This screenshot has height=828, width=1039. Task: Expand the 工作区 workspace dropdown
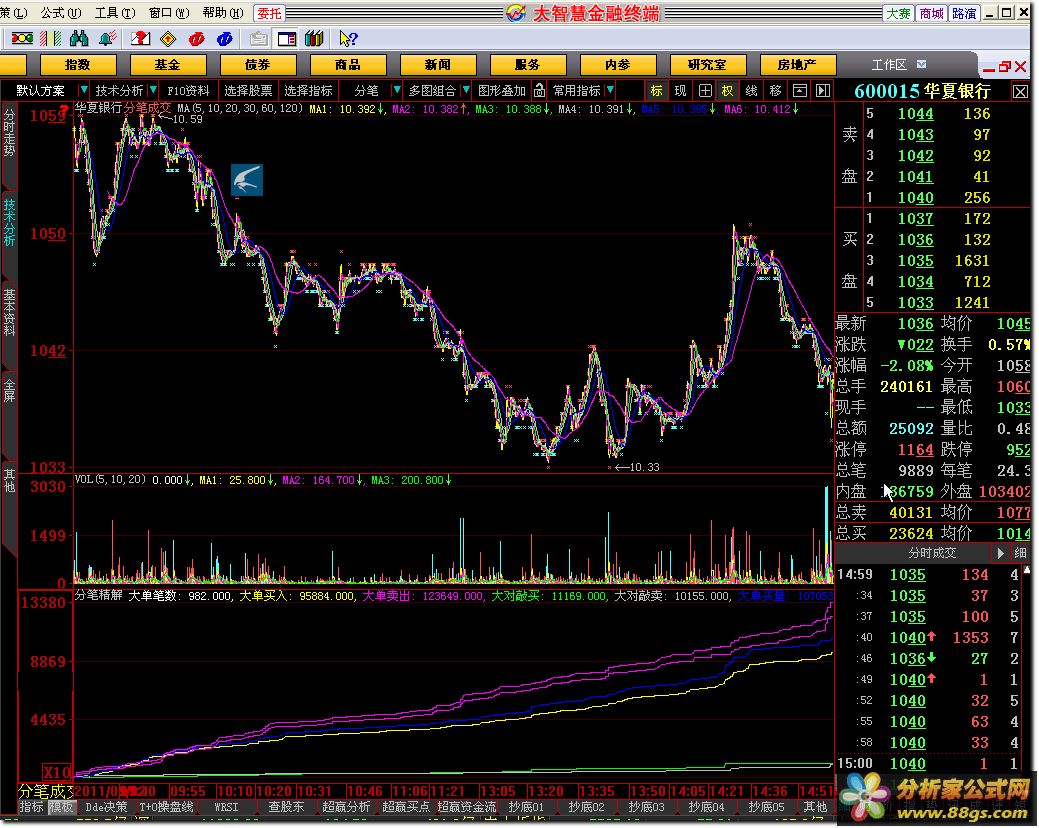click(x=921, y=64)
